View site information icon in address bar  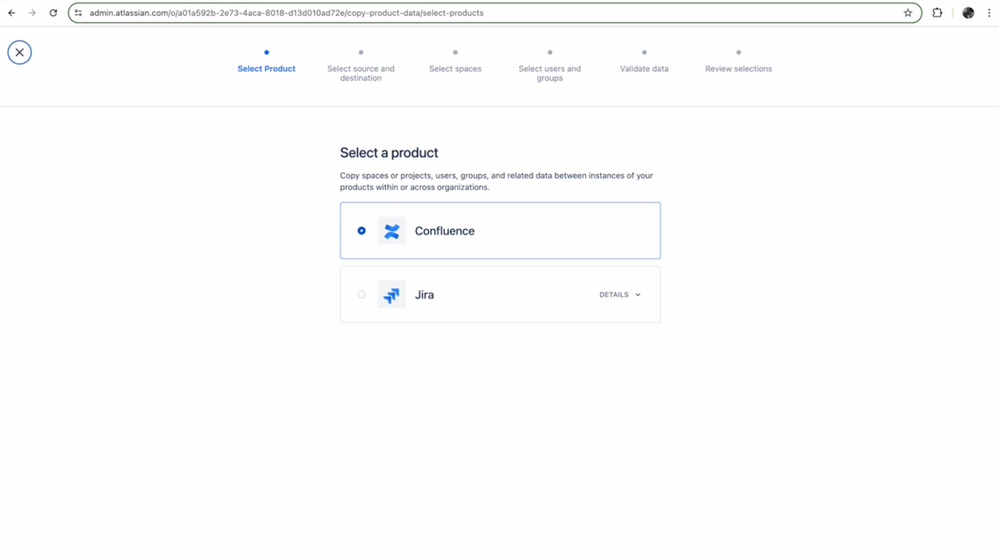pyautogui.click(x=78, y=13)
